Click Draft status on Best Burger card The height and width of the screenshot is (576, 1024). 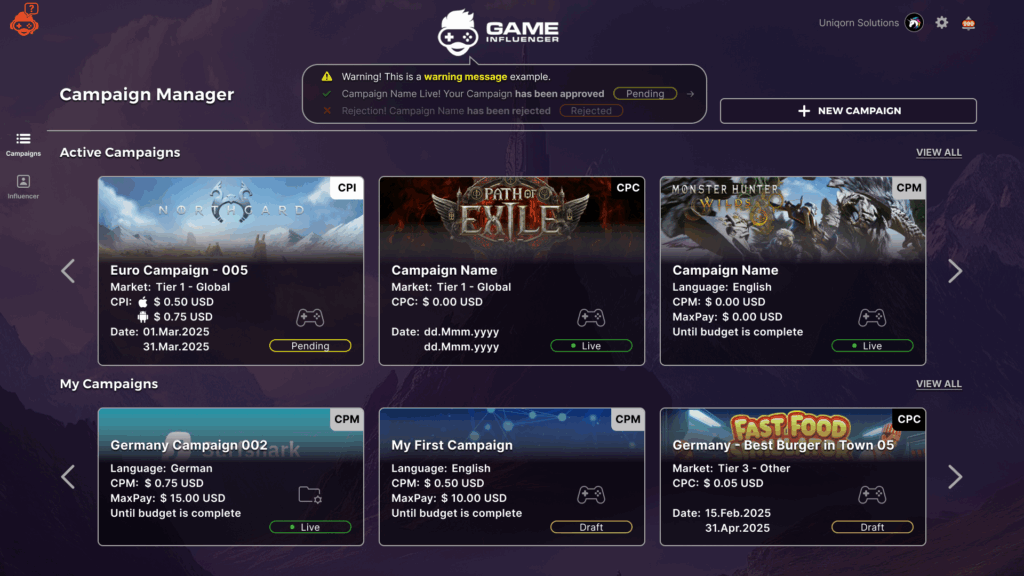pyautogui.click(x=872, y=527)
